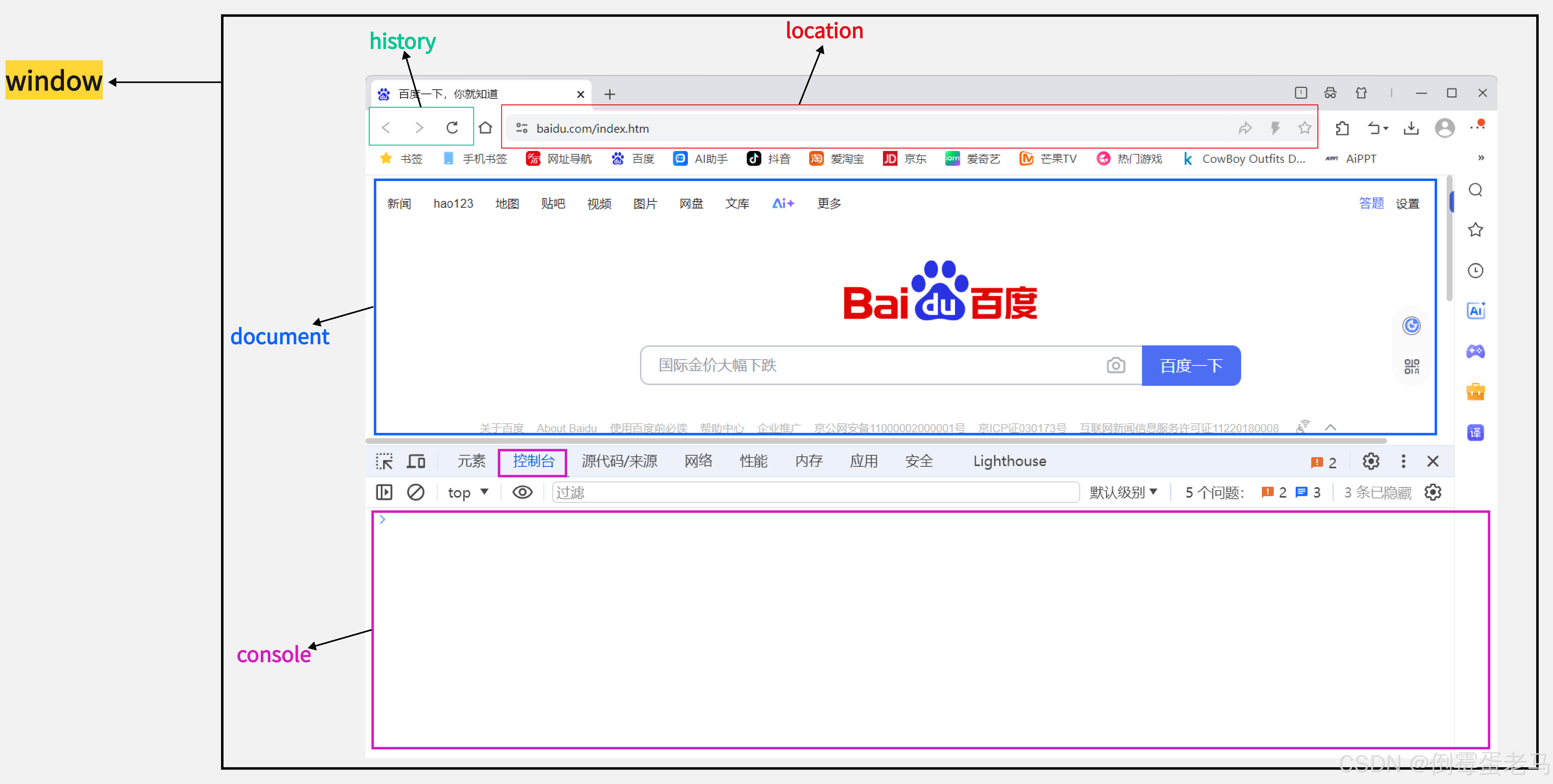Toggle console sidebar panel icon
Image resolution: width=1553 pixels, height=784 pixels.
pyautogui.click(x=384, y=492)
